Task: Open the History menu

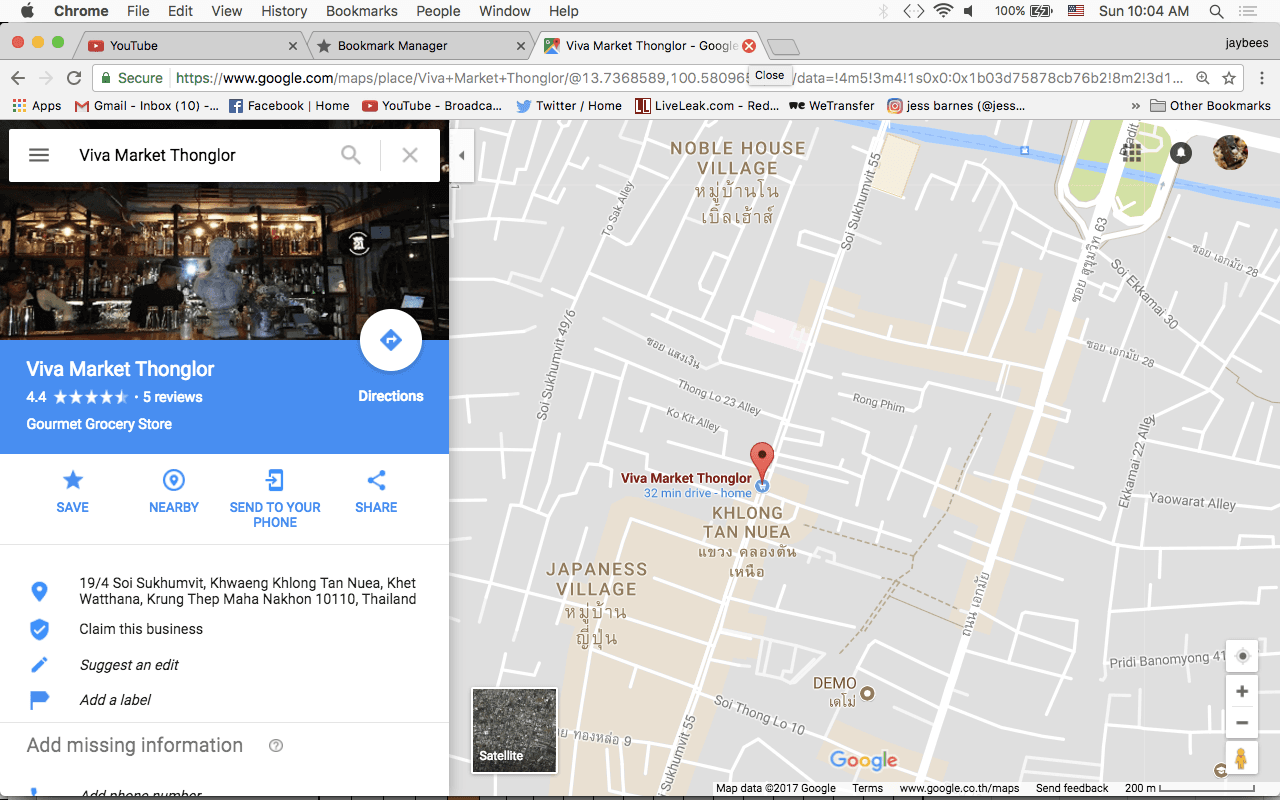Action: 284,11
